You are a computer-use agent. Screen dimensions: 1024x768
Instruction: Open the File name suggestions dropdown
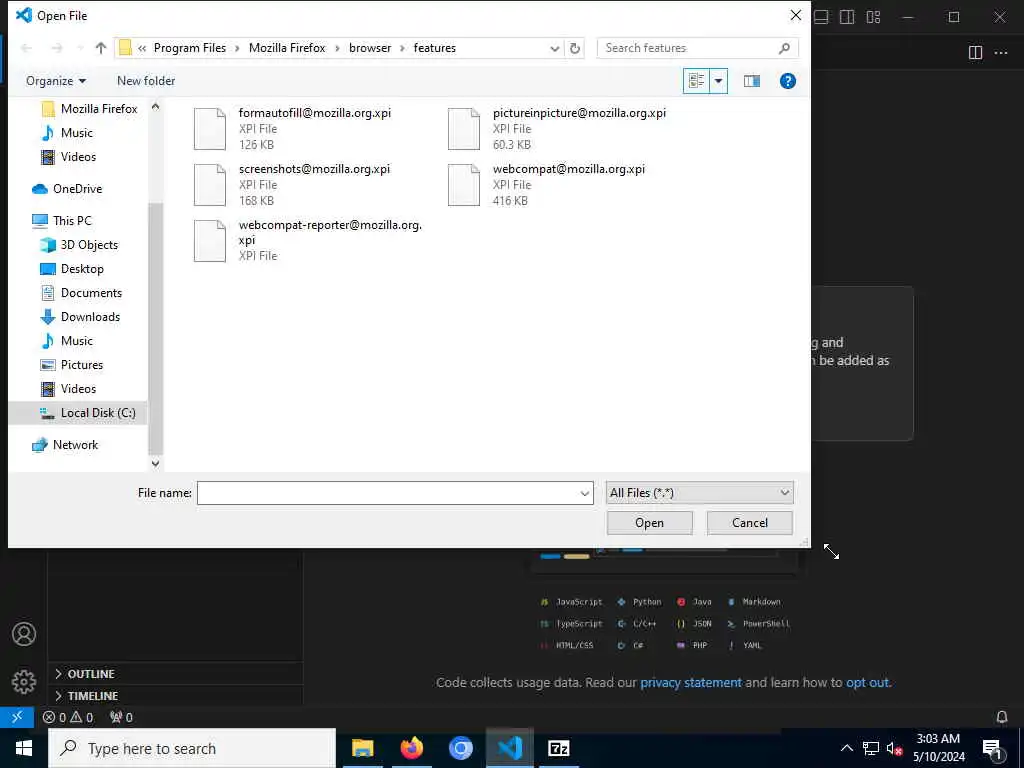[584, 493]
